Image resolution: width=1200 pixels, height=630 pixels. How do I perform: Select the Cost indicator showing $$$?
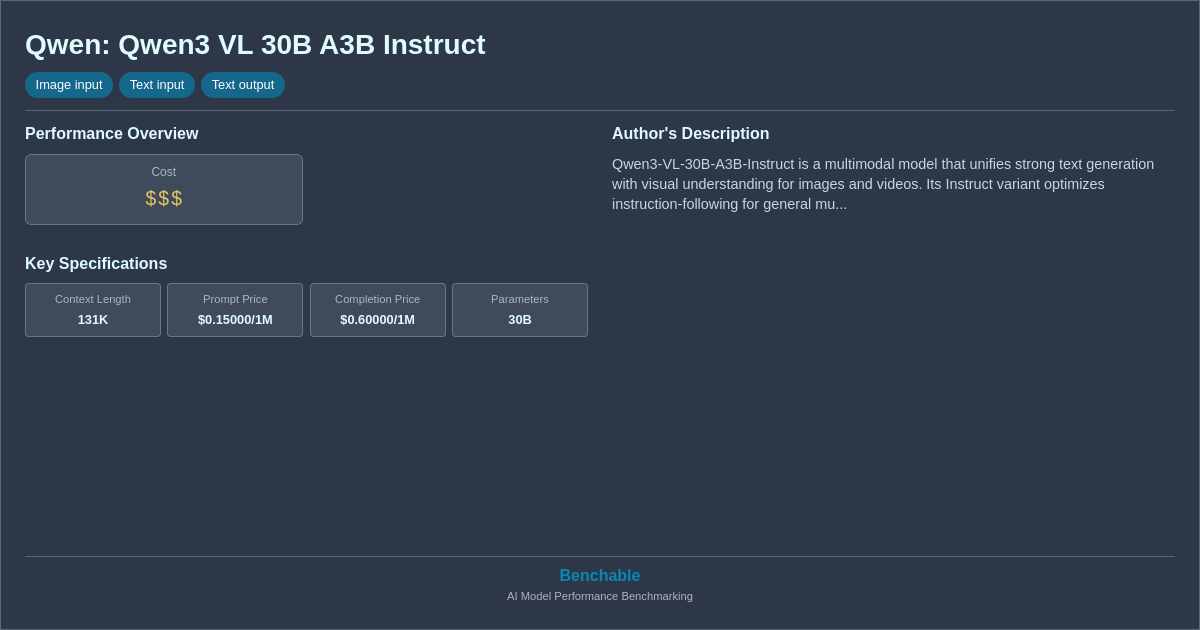pyautogui.click(x=163, y=189)
